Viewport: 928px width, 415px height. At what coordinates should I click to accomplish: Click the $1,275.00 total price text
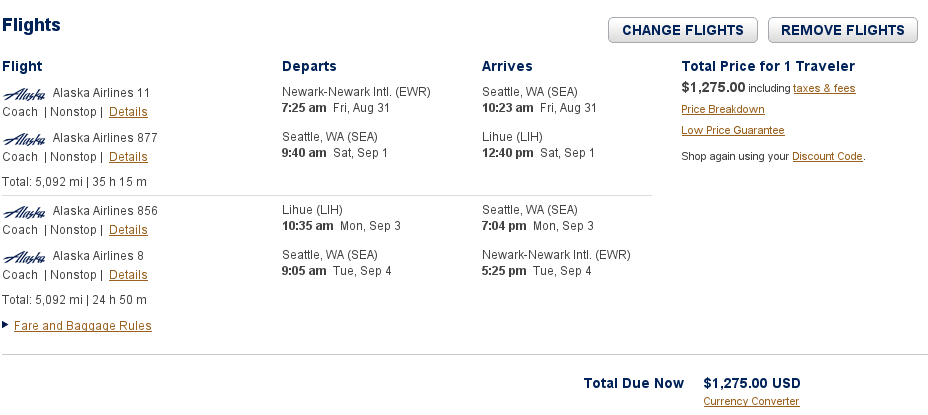[713, 87]
